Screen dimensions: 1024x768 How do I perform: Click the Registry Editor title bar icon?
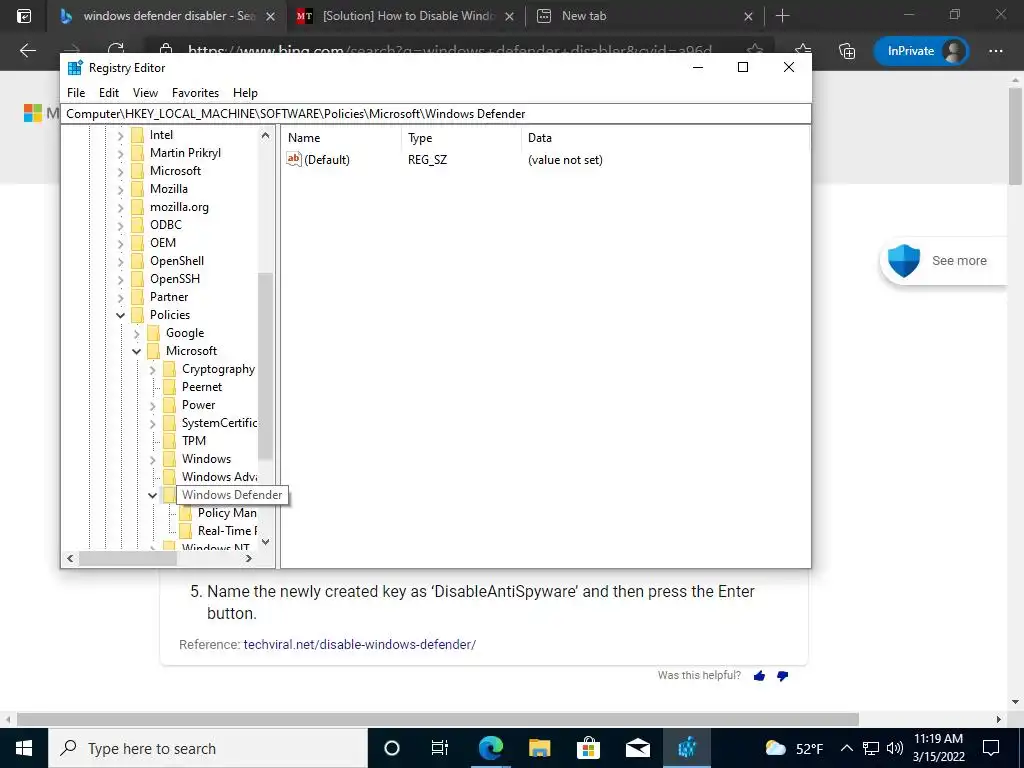point(75,67)
